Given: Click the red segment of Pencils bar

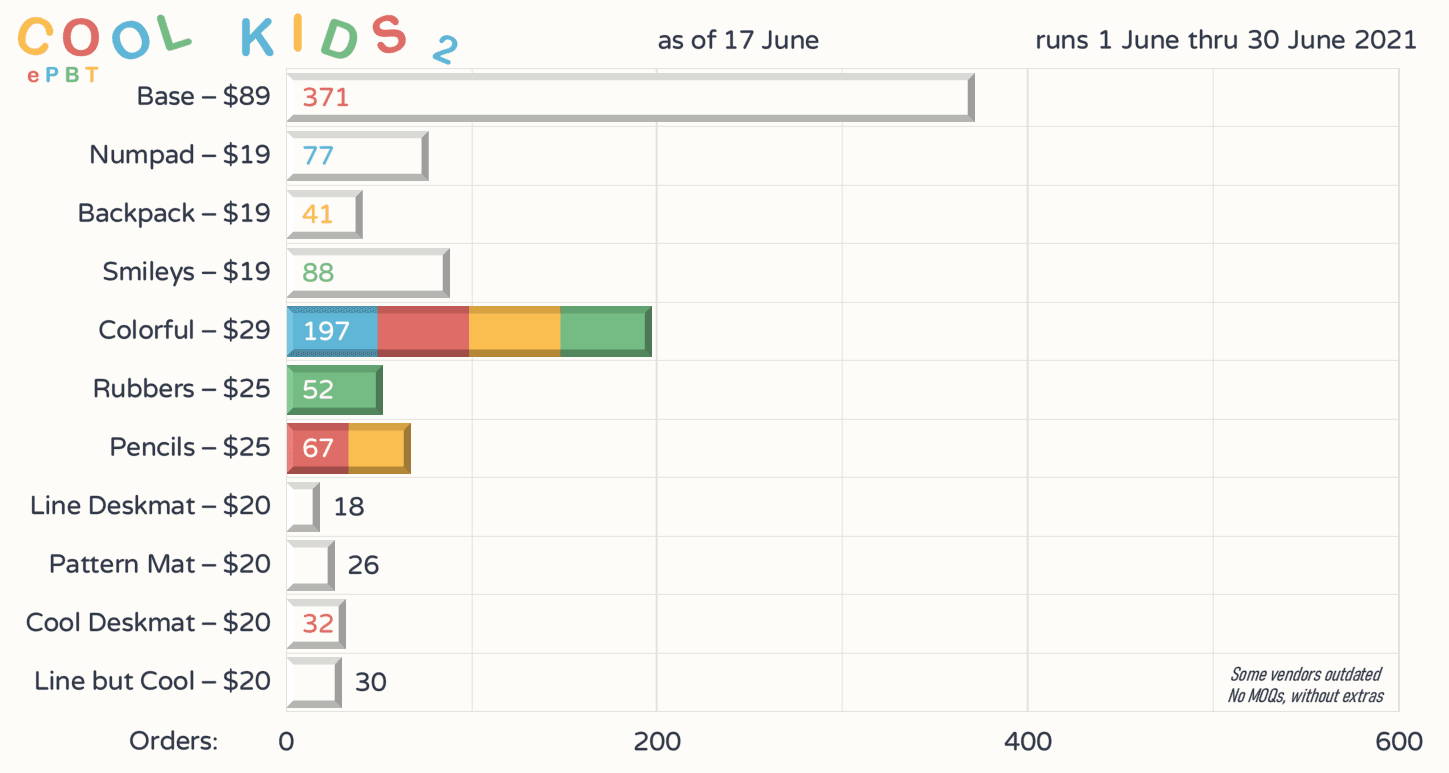Looking at the screenshot, I should point(317,448).
